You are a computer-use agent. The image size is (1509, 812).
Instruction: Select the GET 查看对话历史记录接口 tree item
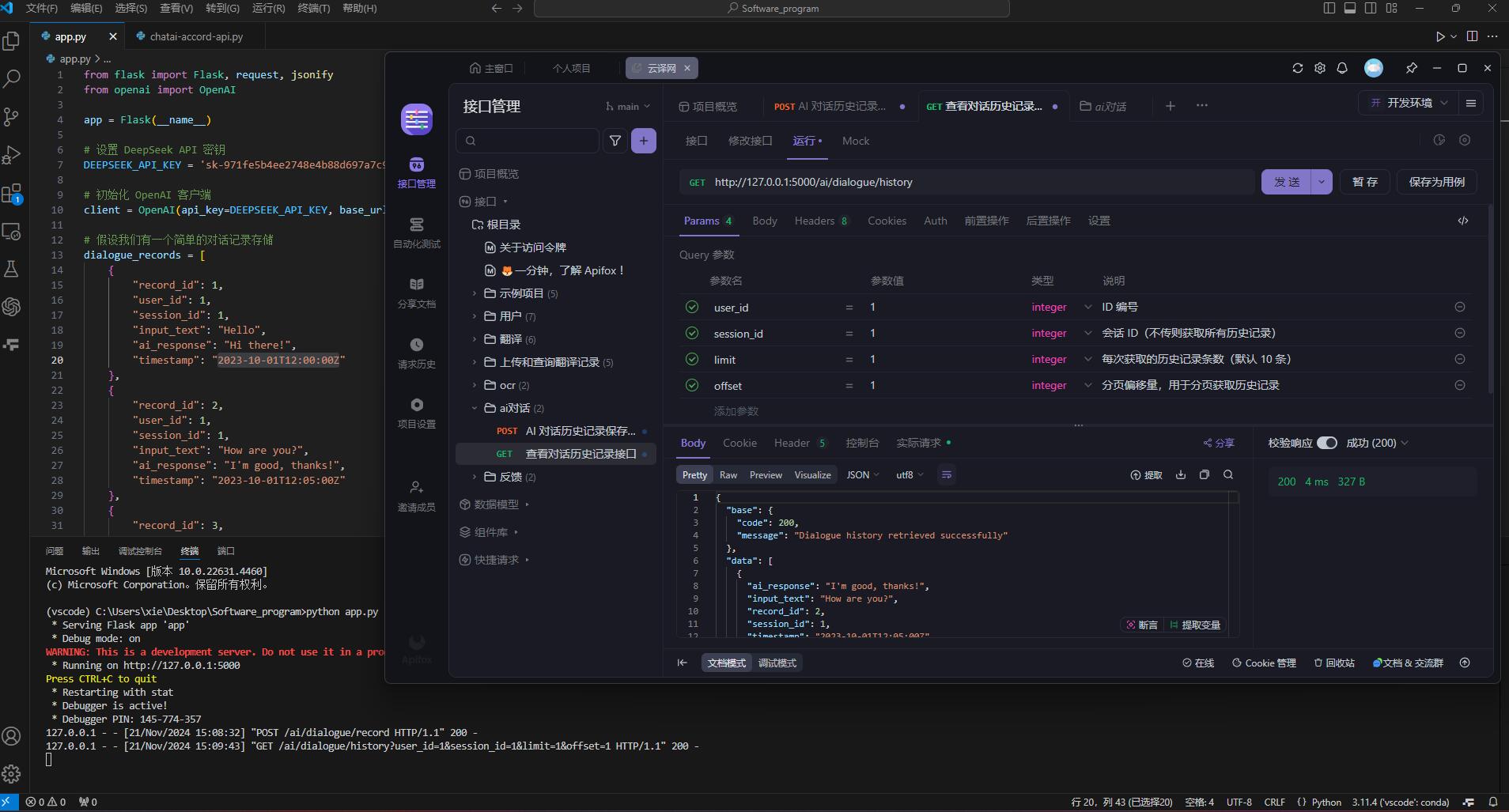point(581,454)
